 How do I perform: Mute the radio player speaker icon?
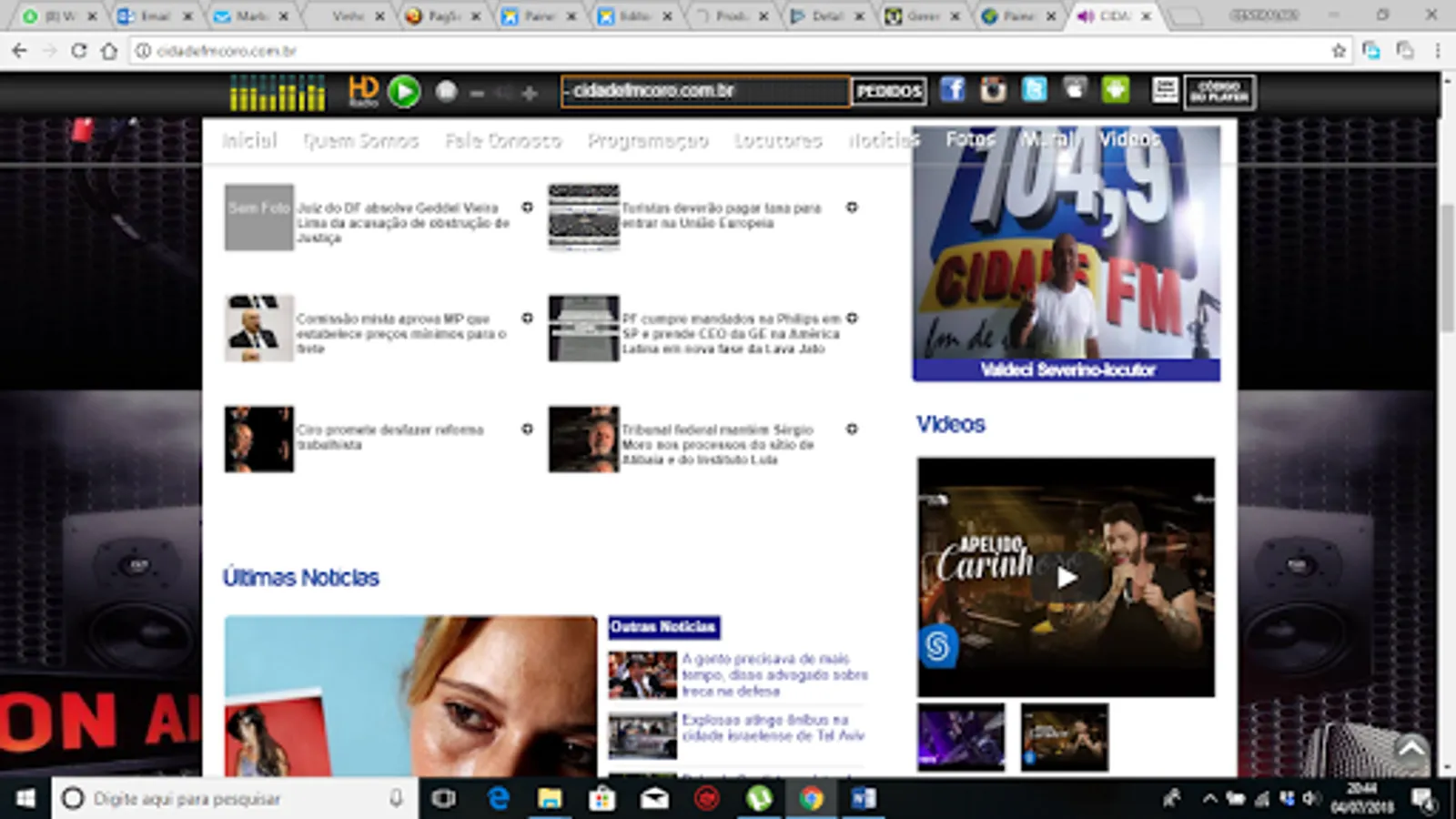tap(503, 93)
